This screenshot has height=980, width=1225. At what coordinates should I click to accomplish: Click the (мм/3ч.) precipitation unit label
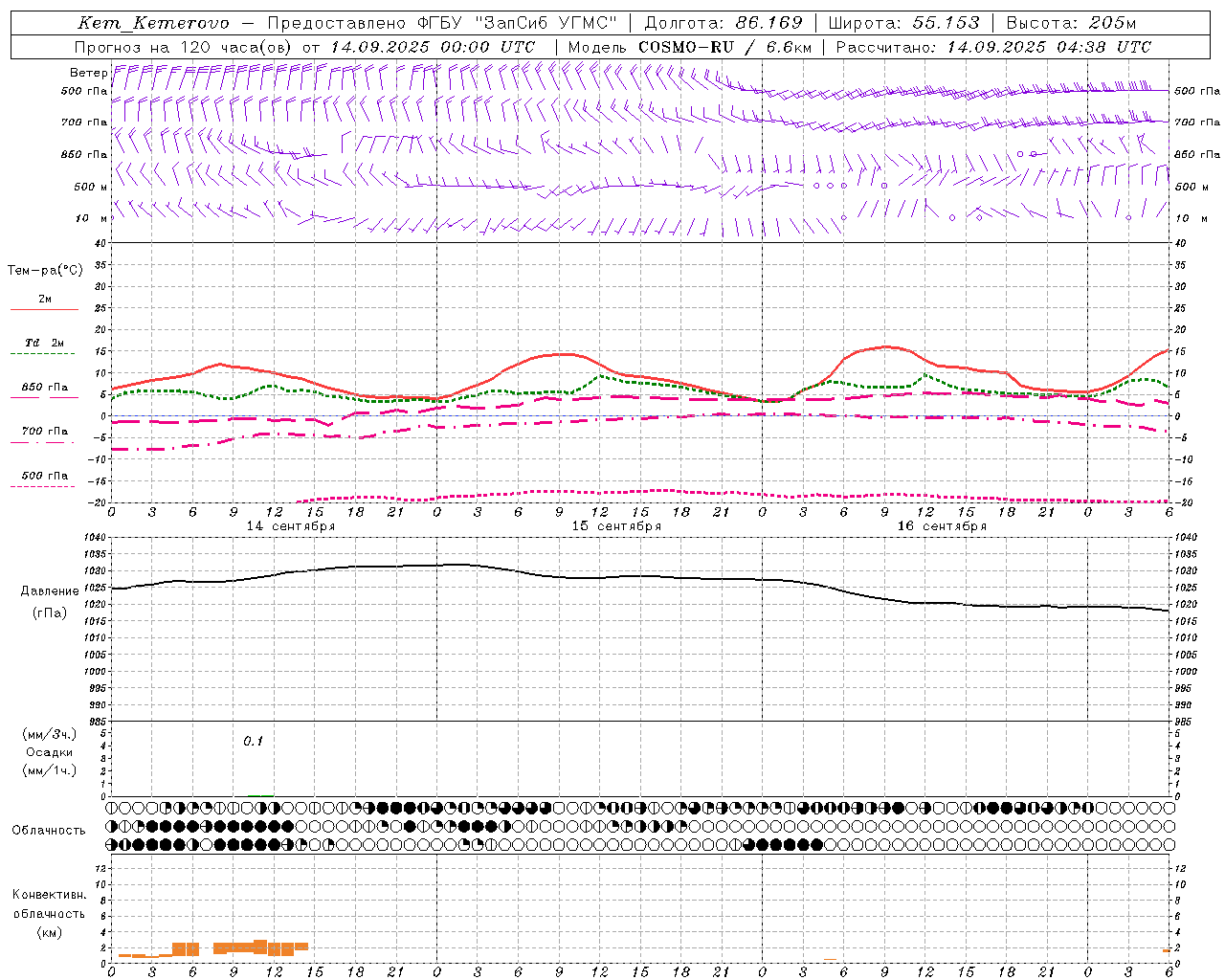(x=50, y=734)
